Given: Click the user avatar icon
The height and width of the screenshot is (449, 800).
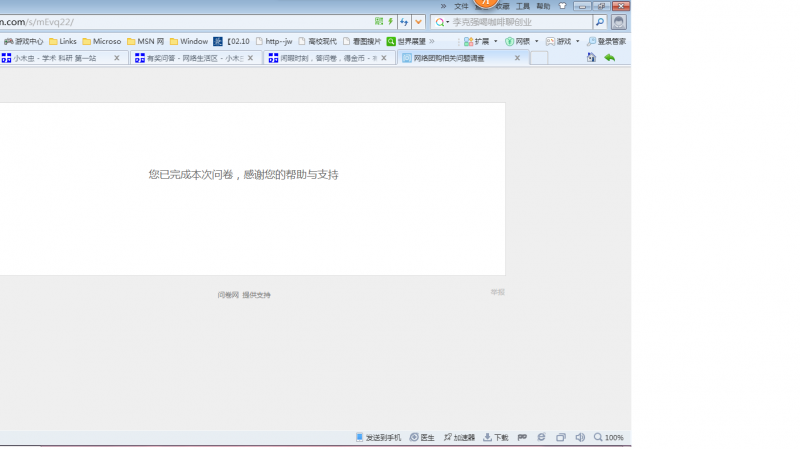Looking at the screenshot, I should point(619,22).
